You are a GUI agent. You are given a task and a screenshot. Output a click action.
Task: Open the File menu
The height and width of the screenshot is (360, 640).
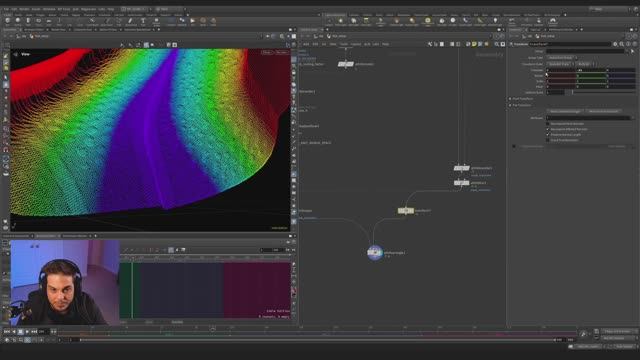click(6, 9)
